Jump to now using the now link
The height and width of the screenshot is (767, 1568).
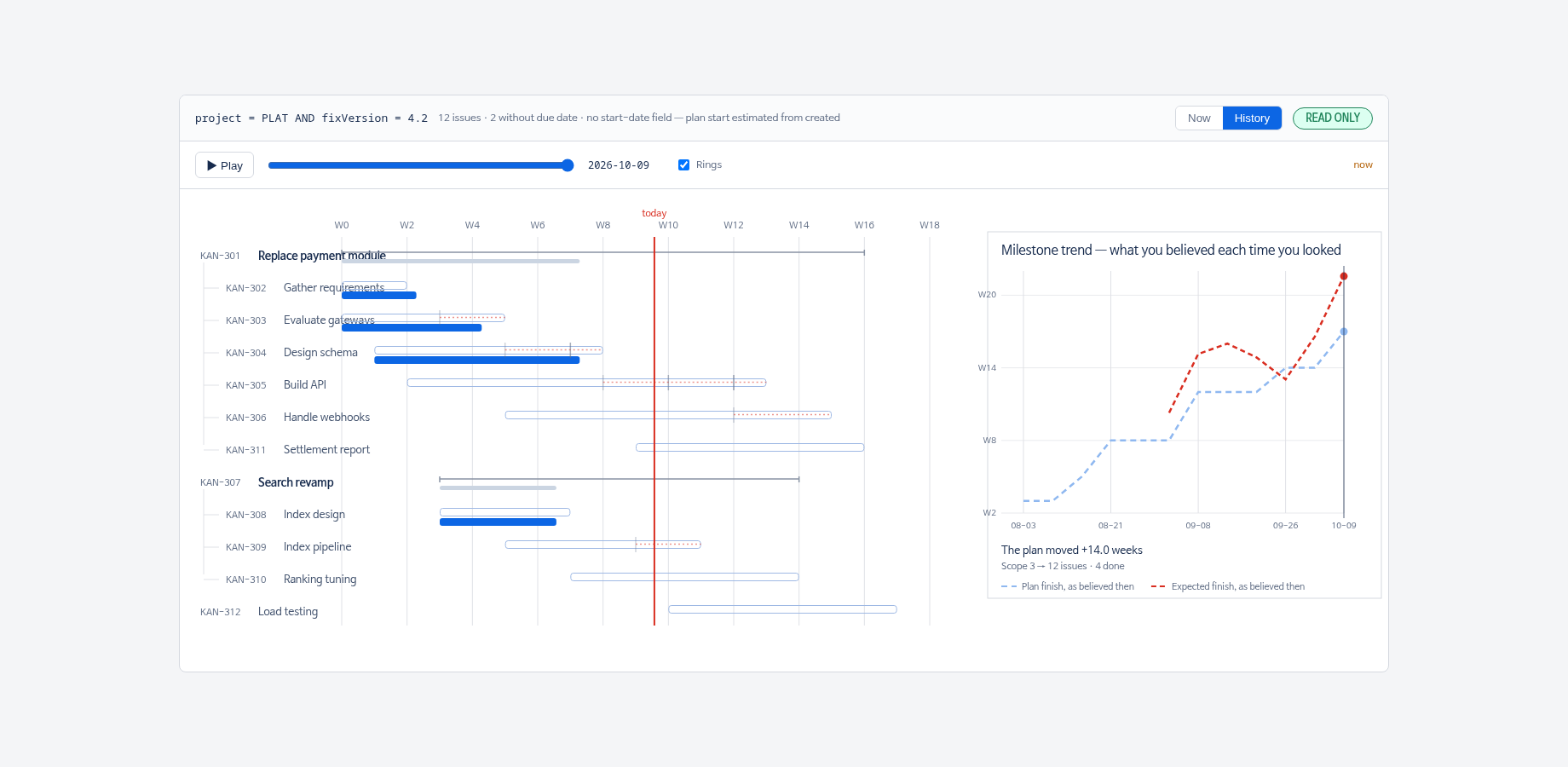[1363, 165]
